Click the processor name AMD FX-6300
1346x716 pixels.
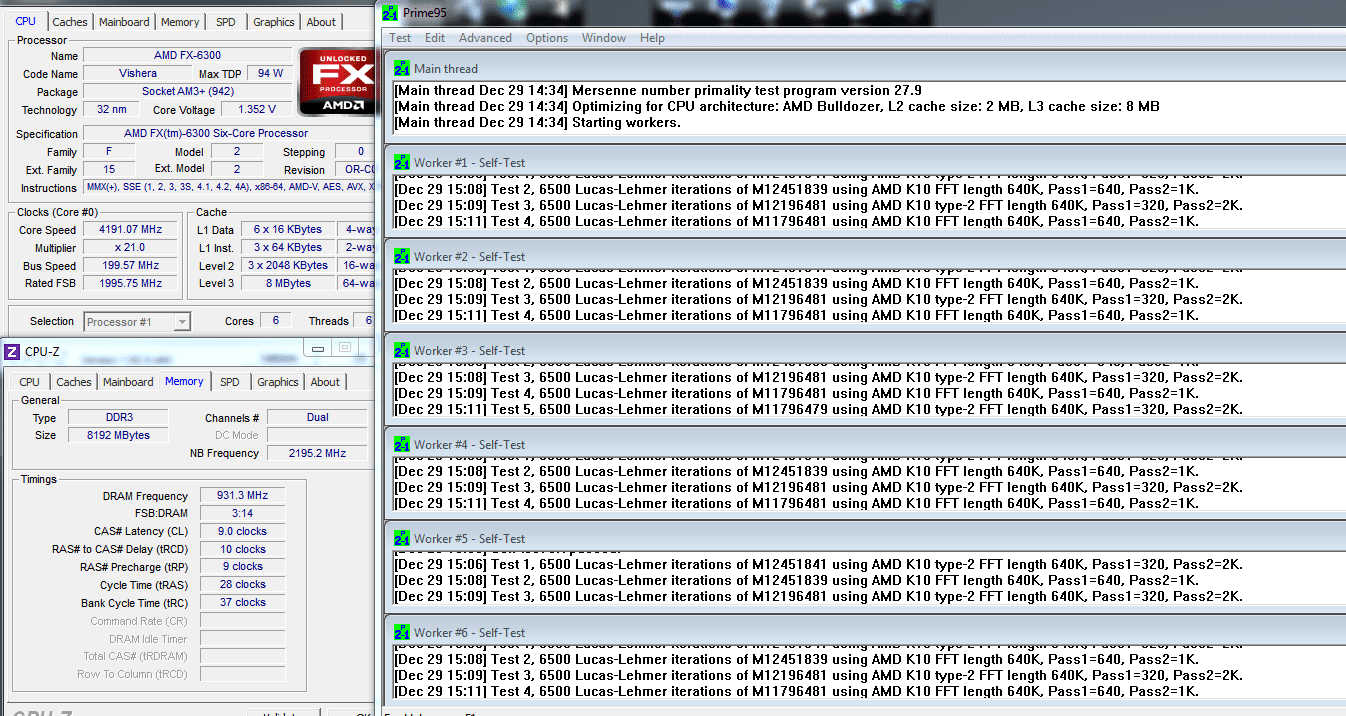[188, 56]
